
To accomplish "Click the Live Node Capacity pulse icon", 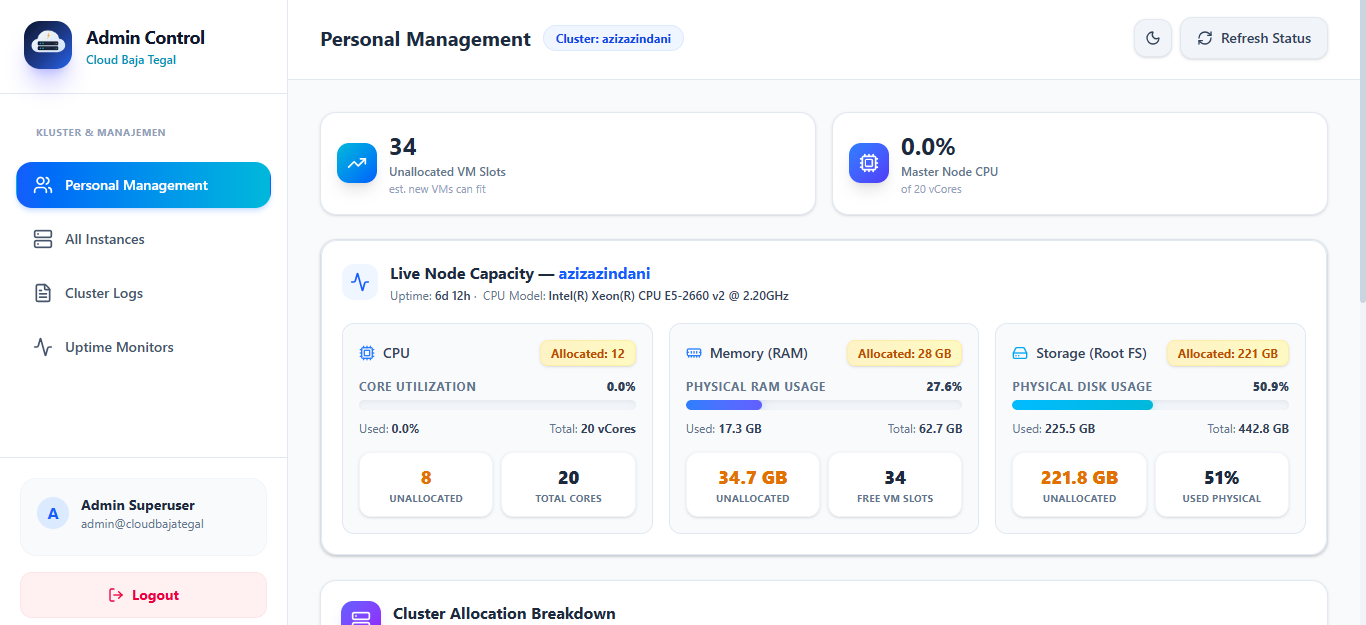I will pos(360,282).
